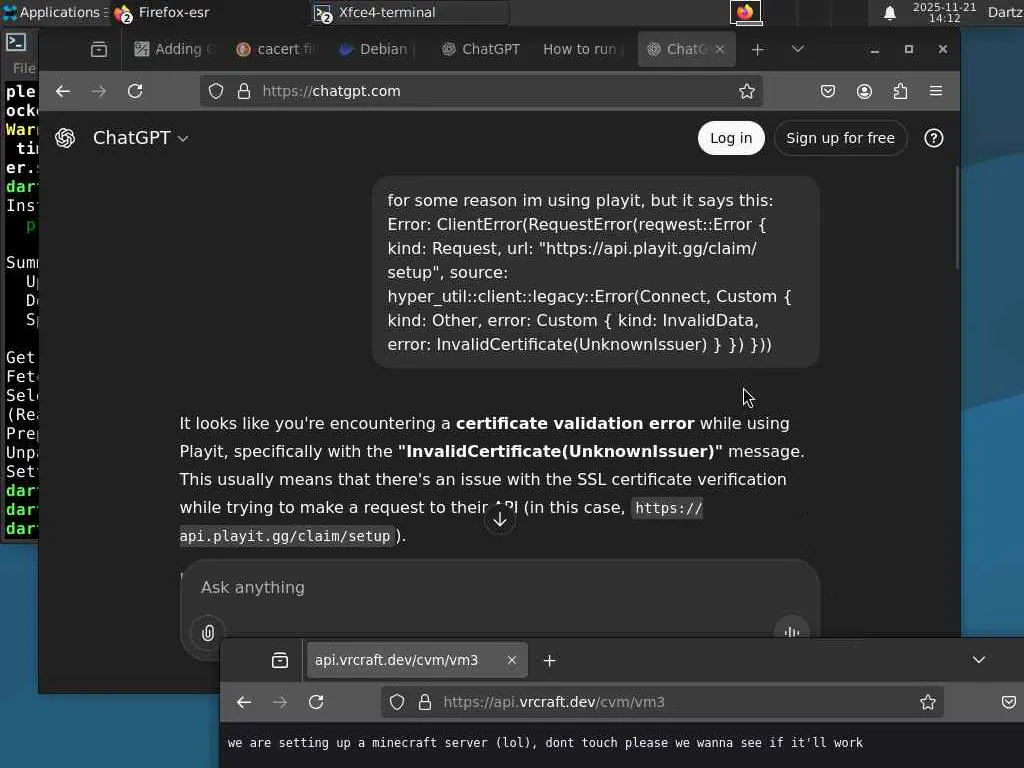Open new tab in vrcraft window

point(550,661)
